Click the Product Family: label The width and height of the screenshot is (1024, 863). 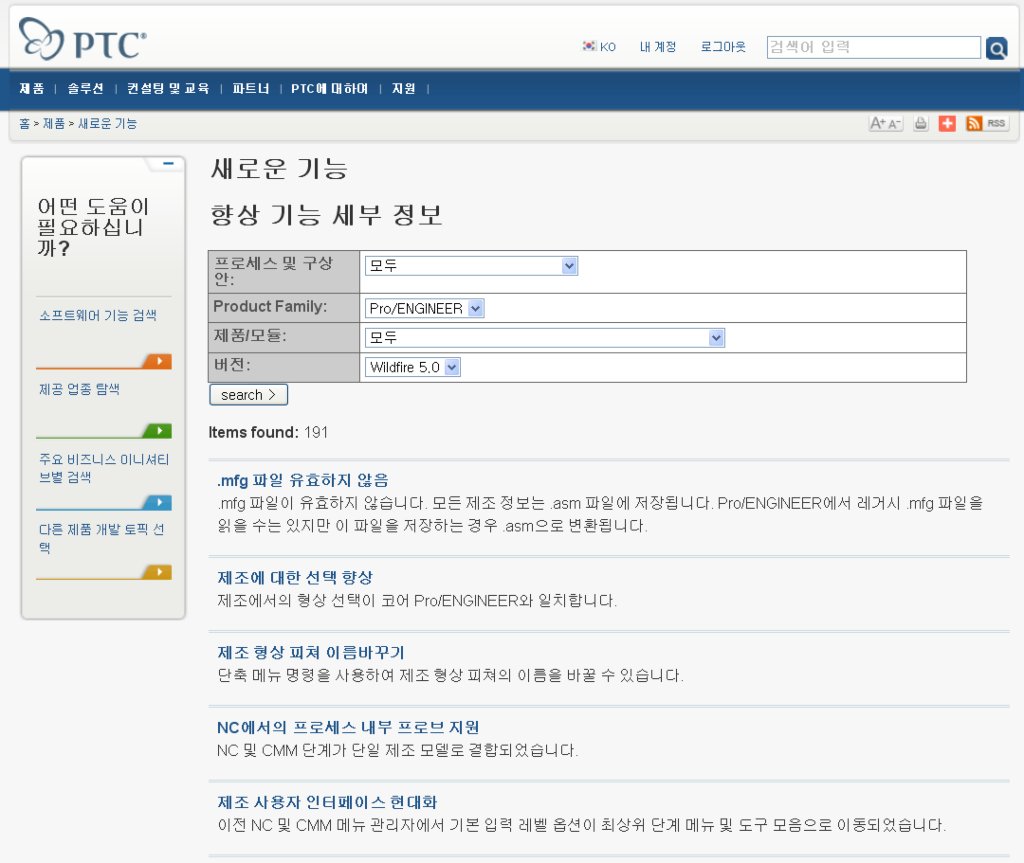270,306
